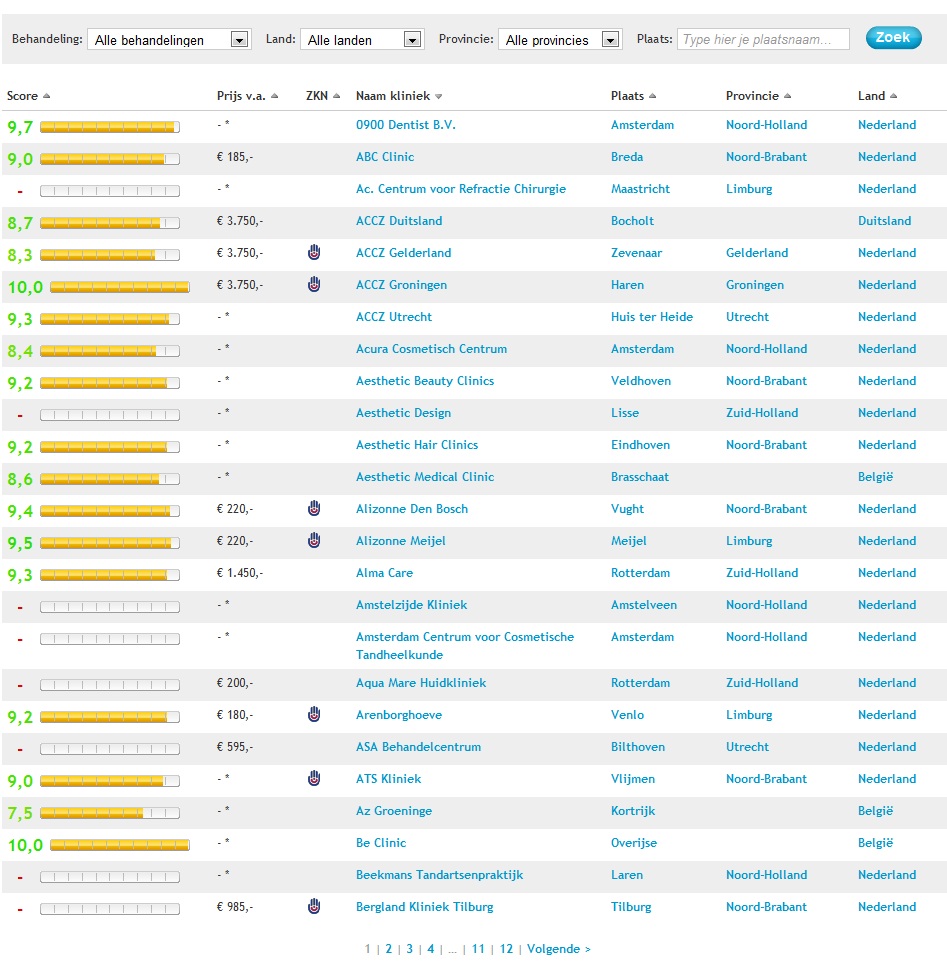Go to results page 12
Viewport: 947px width, 965px height.
point(506,949)
